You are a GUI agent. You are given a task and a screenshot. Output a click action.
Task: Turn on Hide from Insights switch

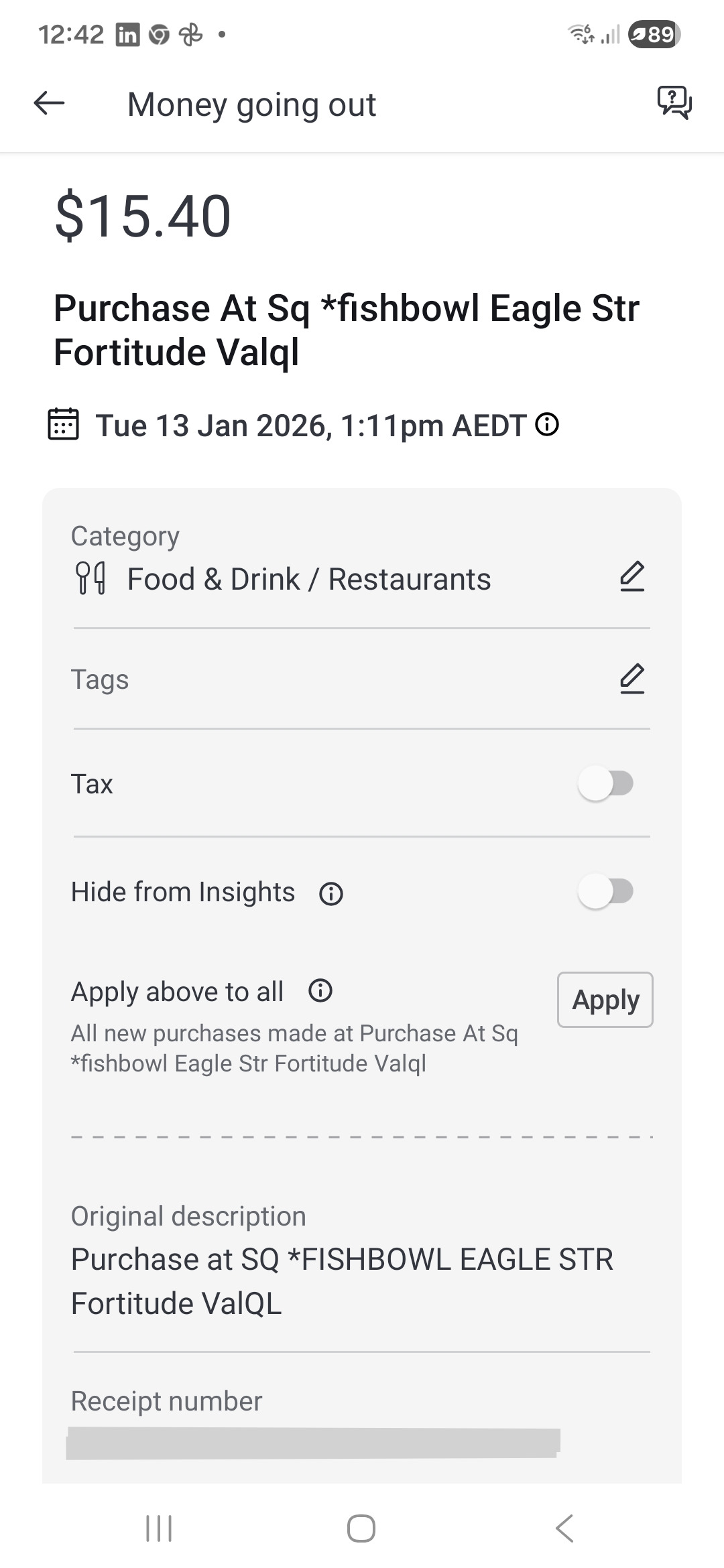coord(605,892)
